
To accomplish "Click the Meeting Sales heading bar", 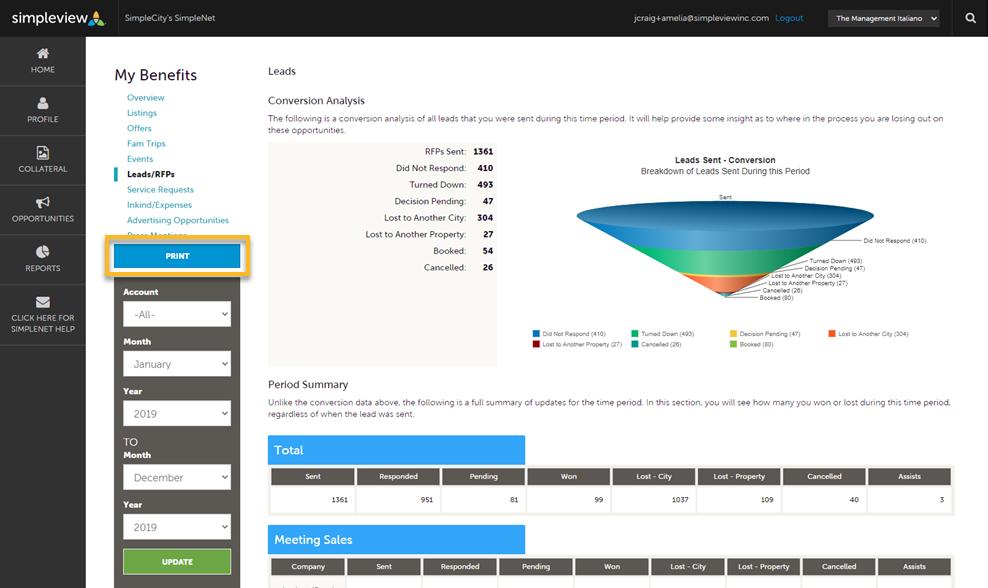I will 396,539.
